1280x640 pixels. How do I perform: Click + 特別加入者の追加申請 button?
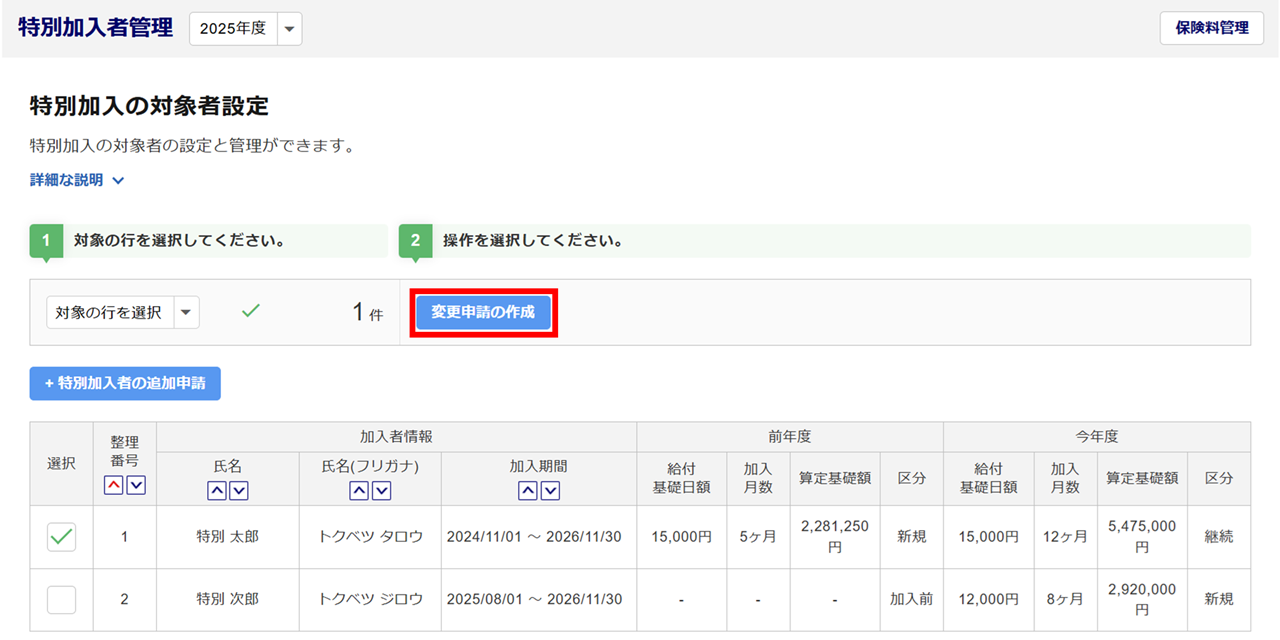point(125,383)
